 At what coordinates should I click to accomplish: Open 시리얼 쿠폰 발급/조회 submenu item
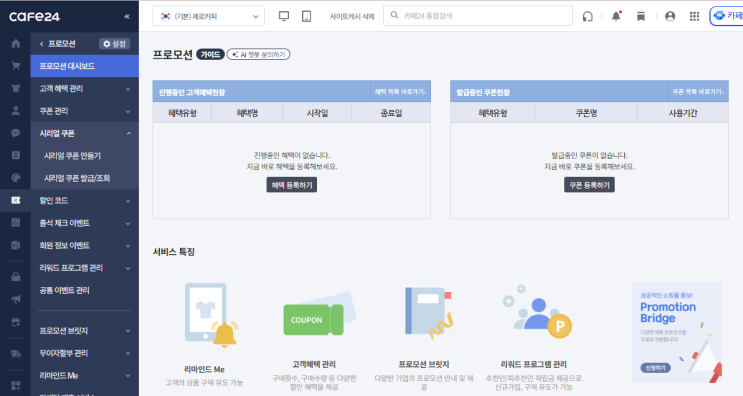coord(77,178)
